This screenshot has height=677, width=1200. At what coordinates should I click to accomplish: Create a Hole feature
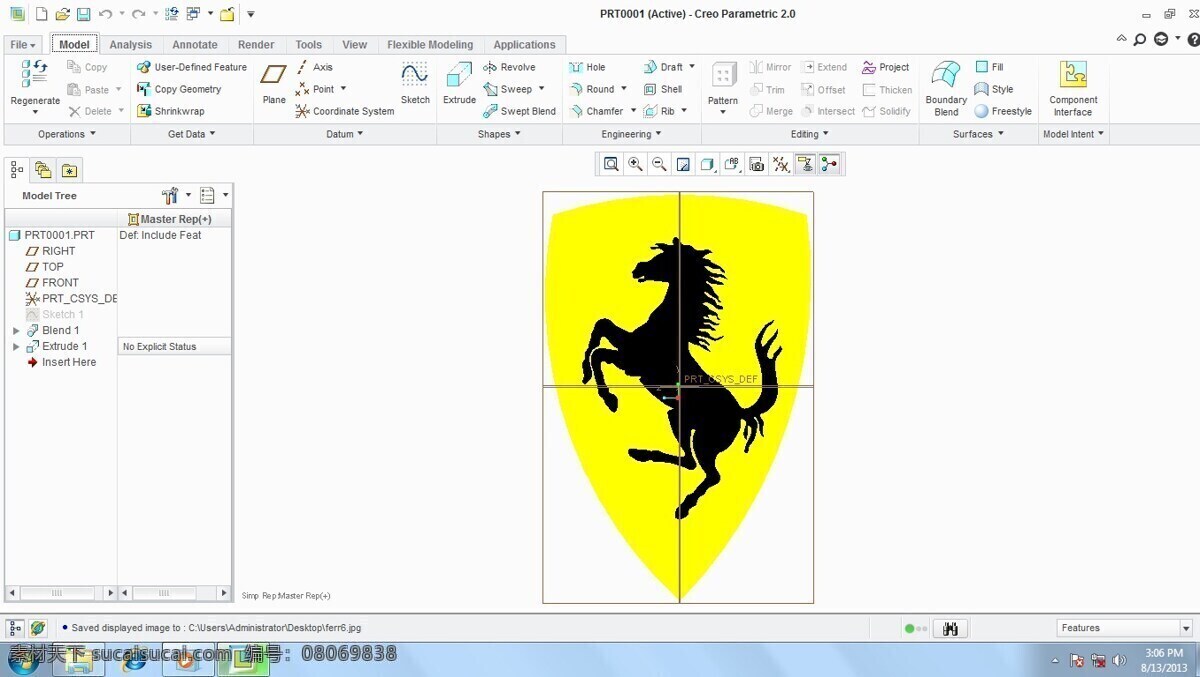(587, 67)
